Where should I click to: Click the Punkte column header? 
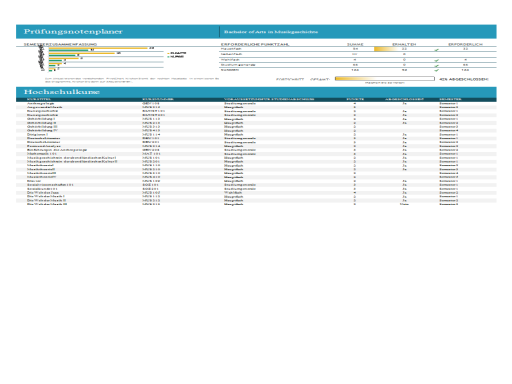coord(355,99)
